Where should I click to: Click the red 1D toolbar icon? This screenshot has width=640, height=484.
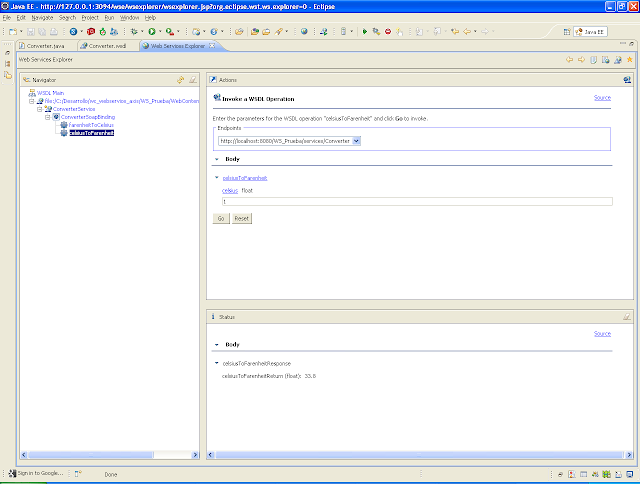91,31
